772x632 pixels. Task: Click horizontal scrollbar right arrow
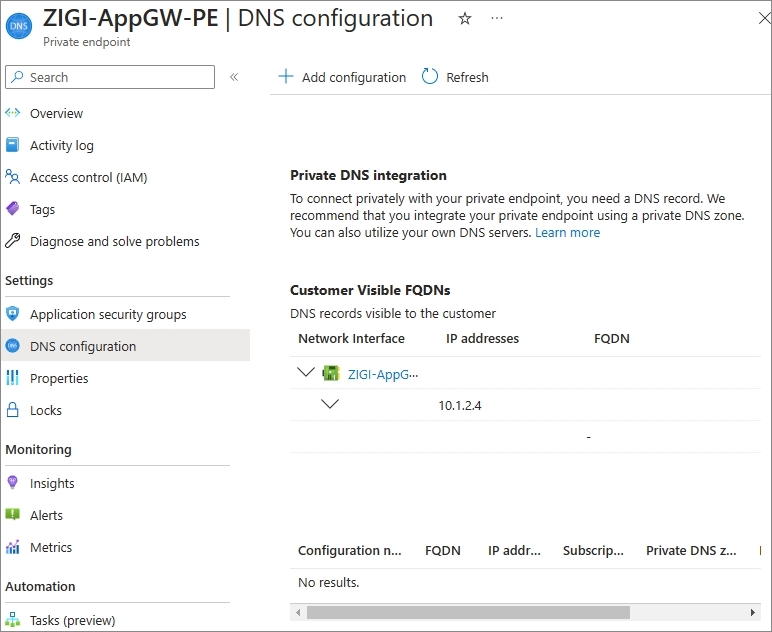click(753, 612)
